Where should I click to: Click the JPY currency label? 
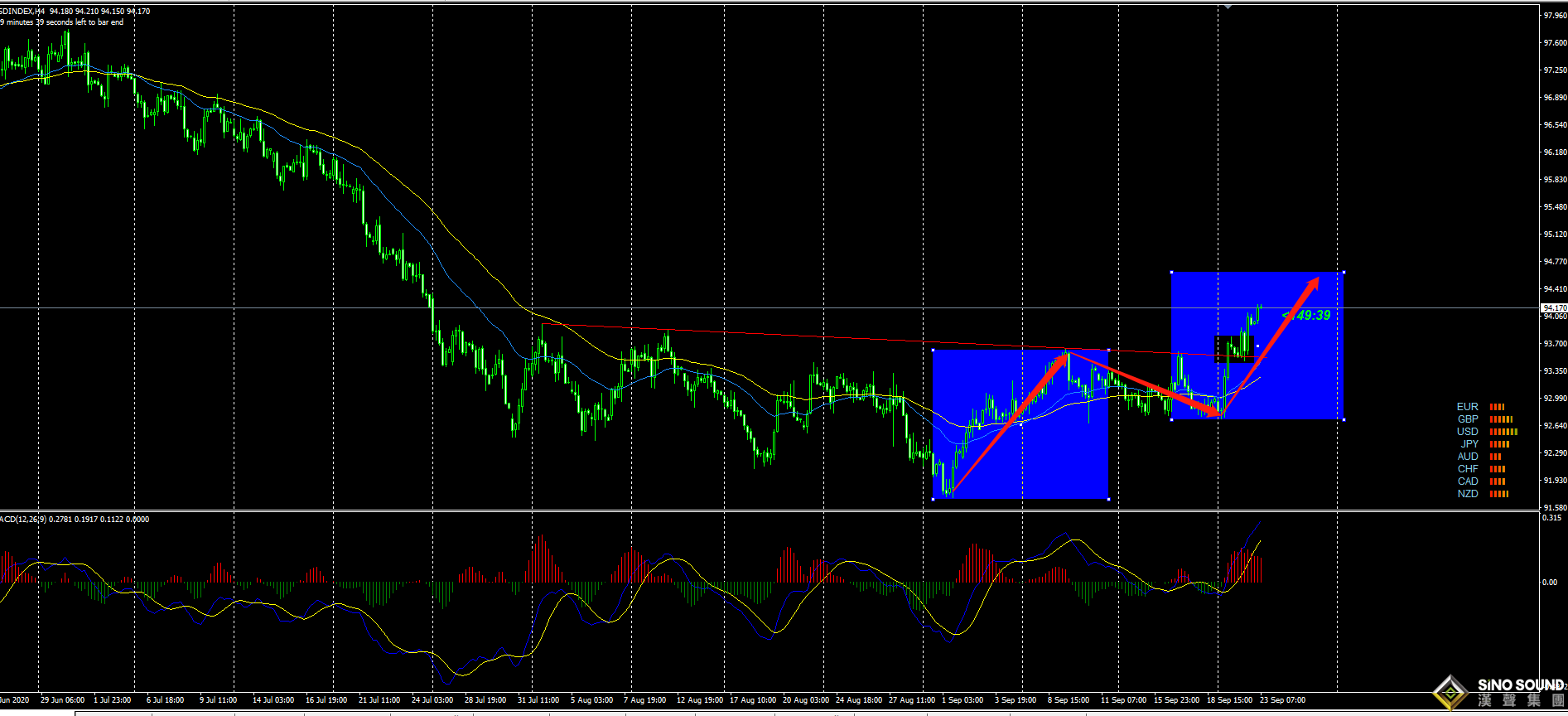click(x=1469, y=444)
